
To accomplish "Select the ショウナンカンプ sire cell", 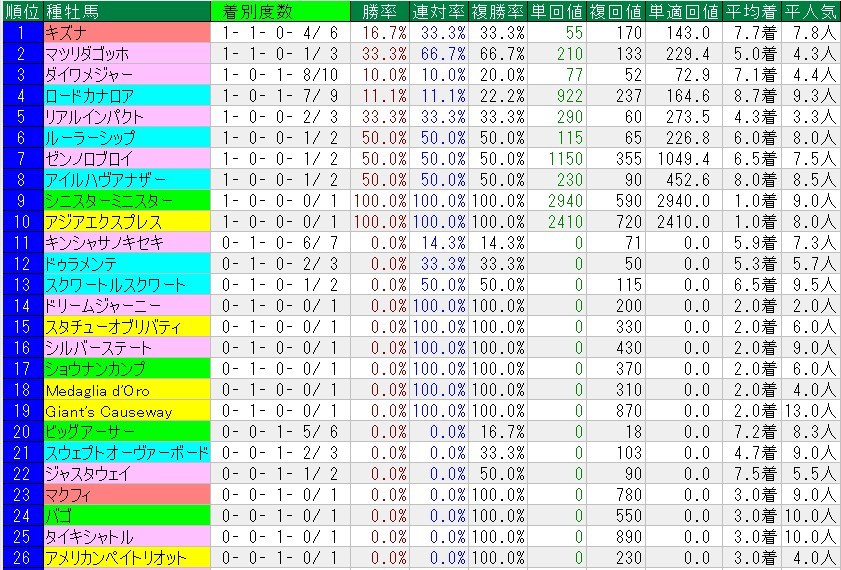I will pyautogui.click(x=127, y=369).
